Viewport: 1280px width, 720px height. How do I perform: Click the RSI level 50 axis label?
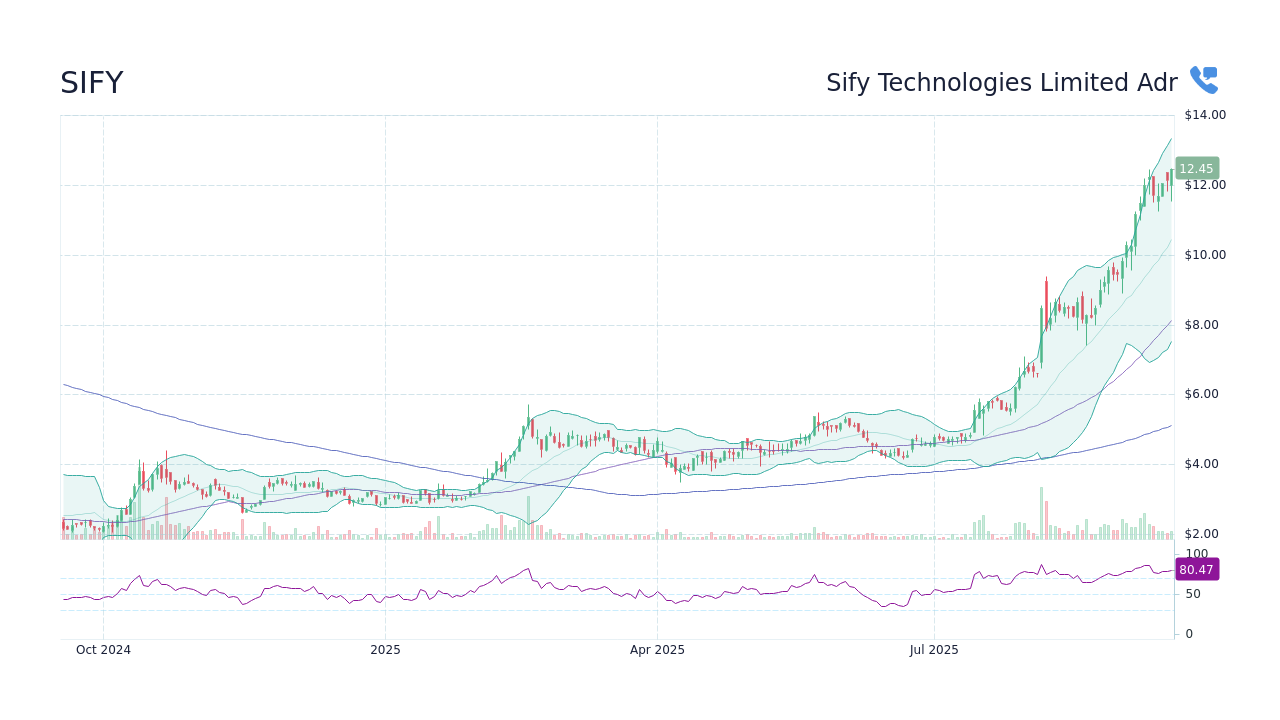click(x=1191, y=594)
